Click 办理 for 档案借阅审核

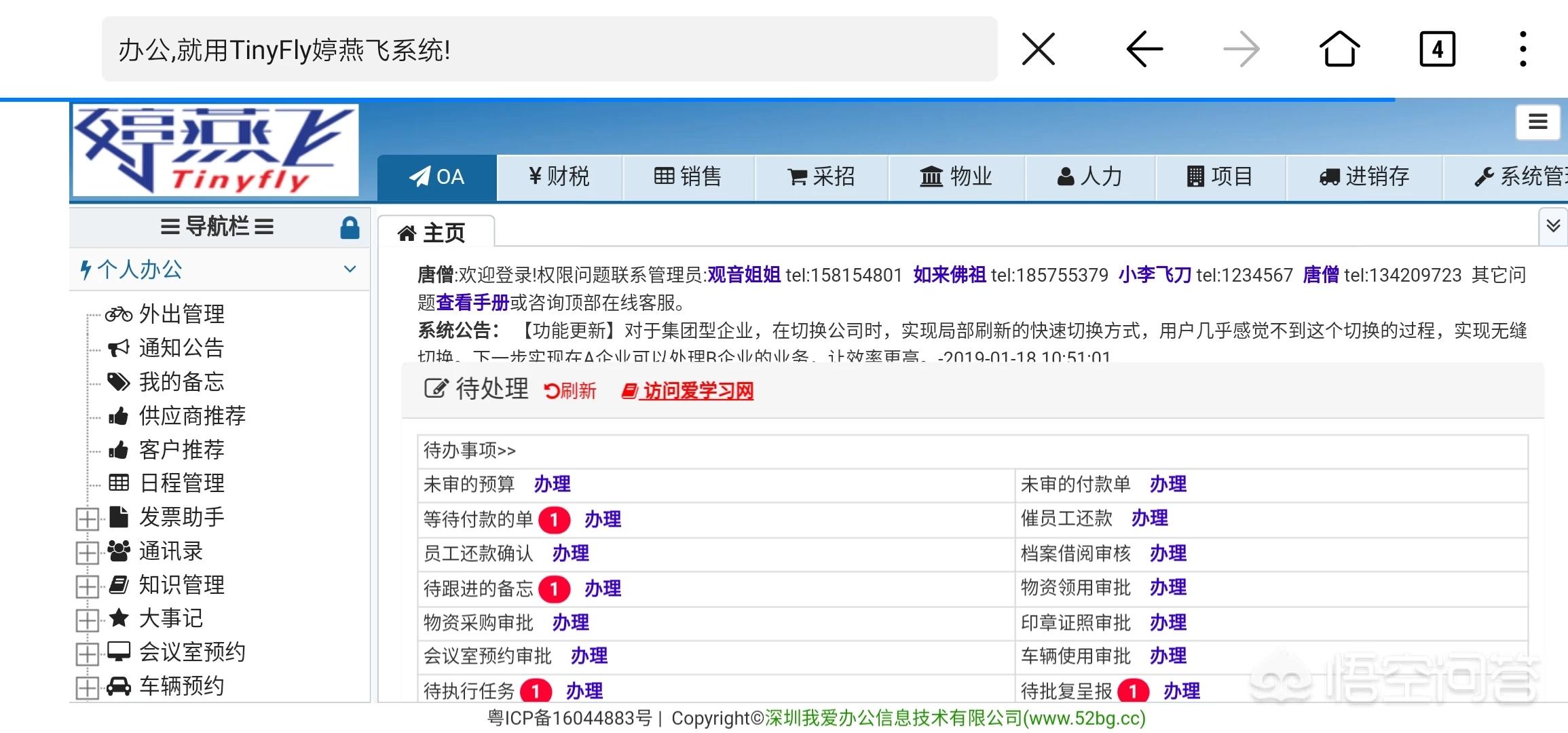(1168, 554)
